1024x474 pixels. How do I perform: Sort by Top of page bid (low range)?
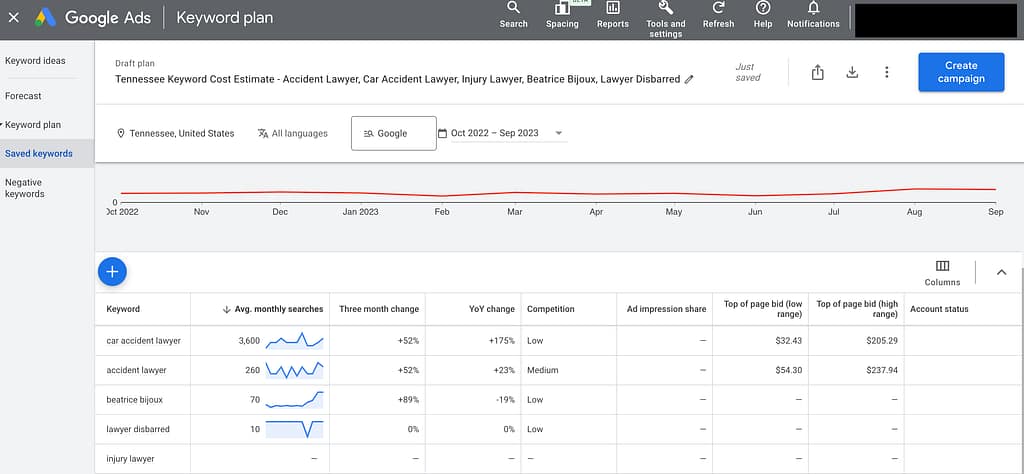pyautogui.click(x=763, y=309)
